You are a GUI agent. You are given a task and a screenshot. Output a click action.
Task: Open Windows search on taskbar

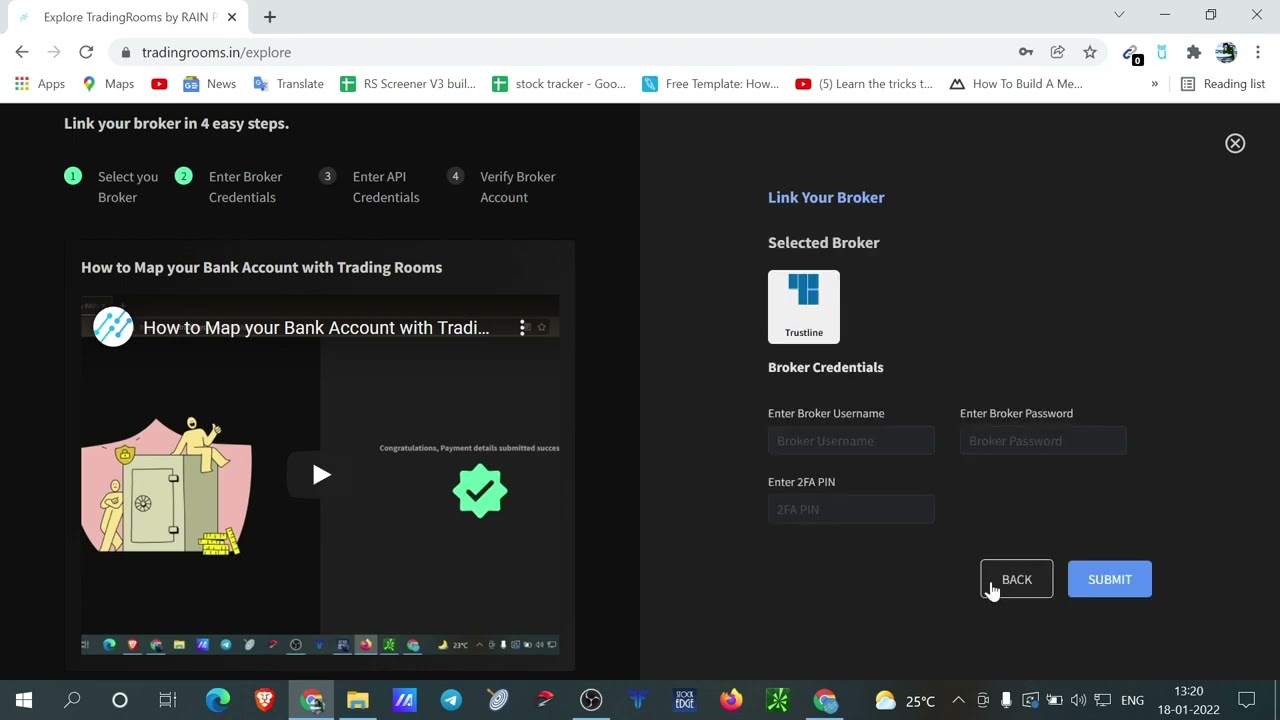[x=72, y=700]
